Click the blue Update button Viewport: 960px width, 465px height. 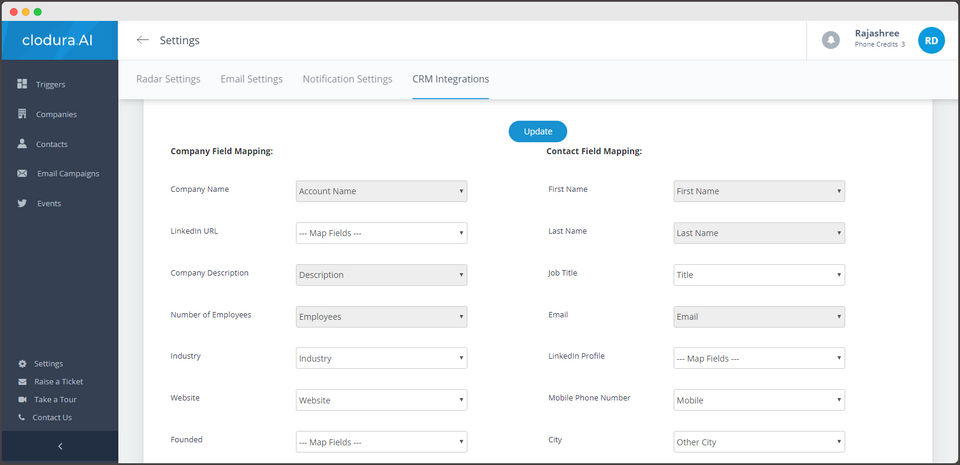click(538, 131)
